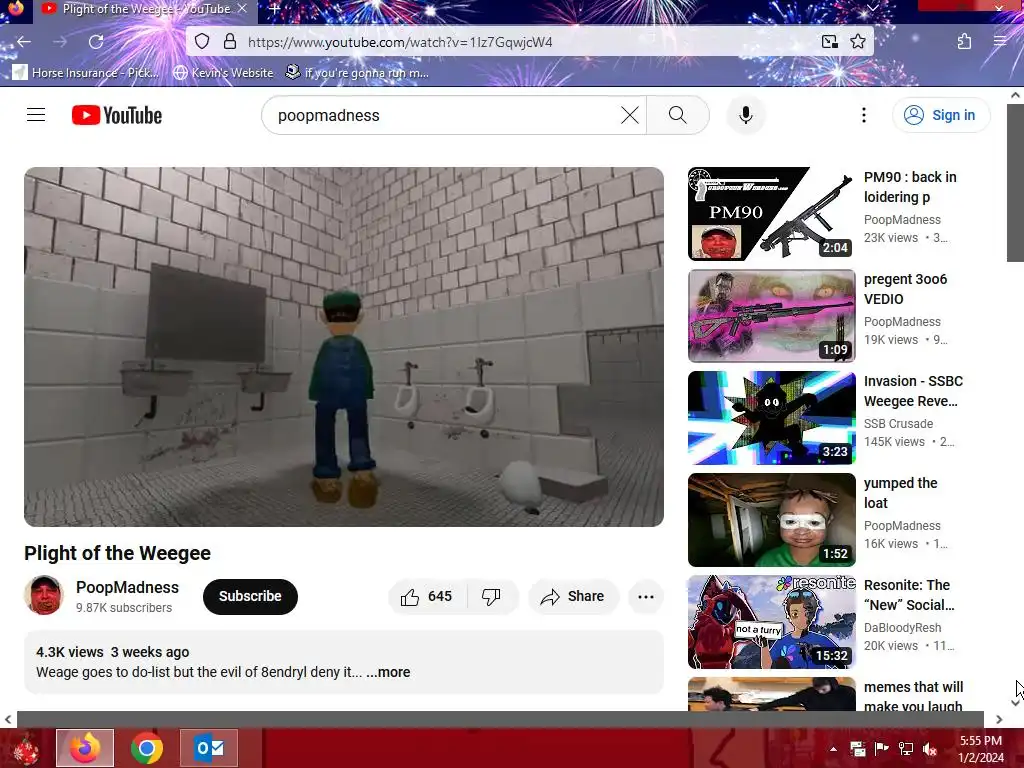The width and height of the screenshot is (1024, 768).
Task: Click the main video player
Action: (344, 347)
